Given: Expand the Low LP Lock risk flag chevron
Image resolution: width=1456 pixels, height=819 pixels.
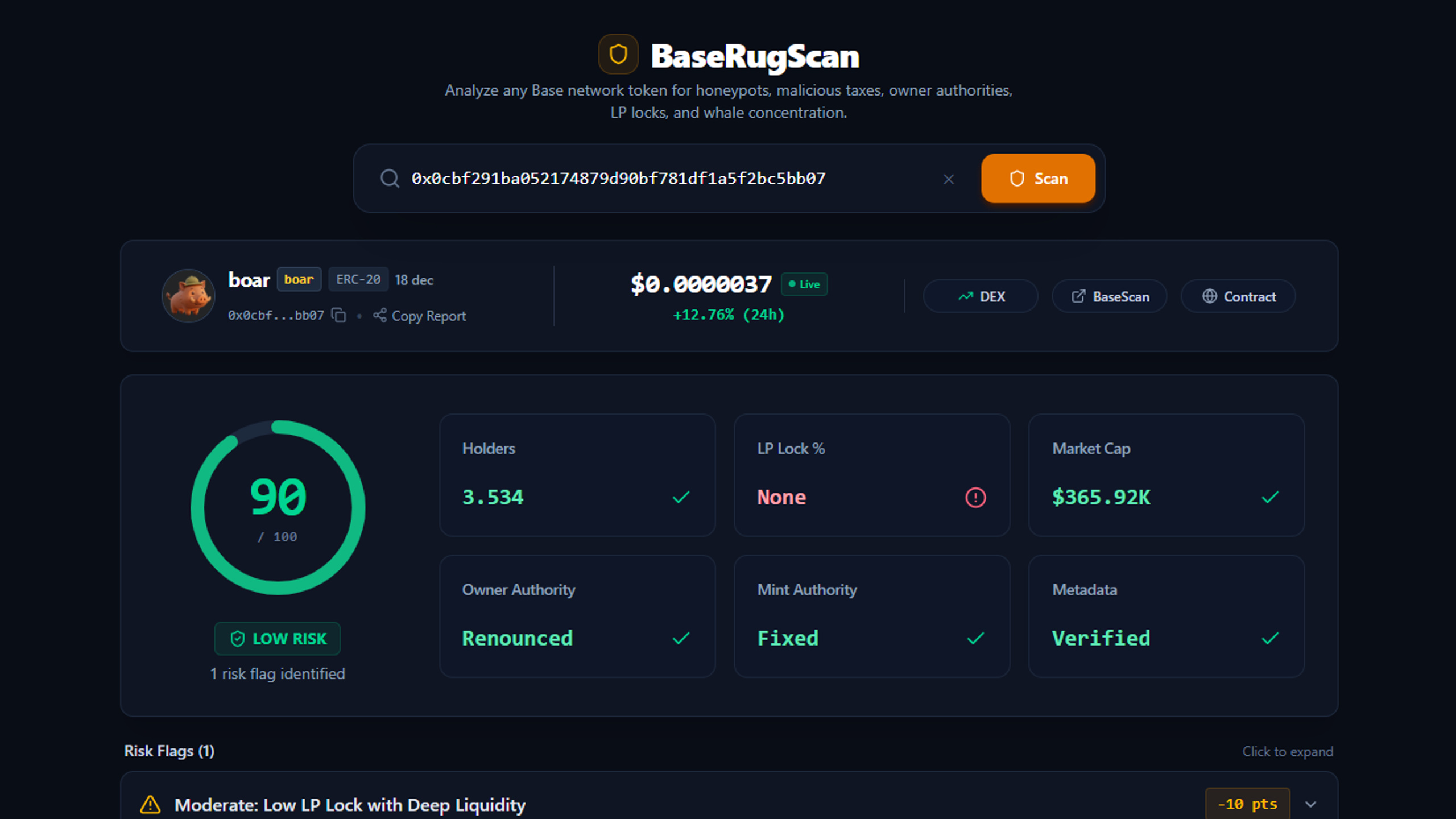Looking at the screenshot, I should coord(1311,804).
